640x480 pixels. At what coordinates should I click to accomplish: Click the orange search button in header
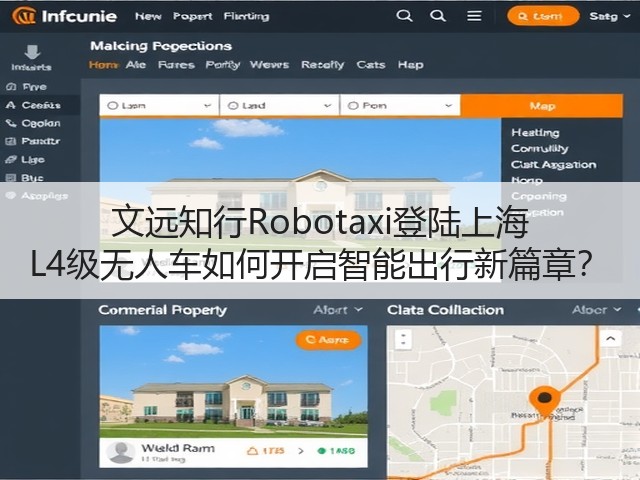click(x=543, y=16)
